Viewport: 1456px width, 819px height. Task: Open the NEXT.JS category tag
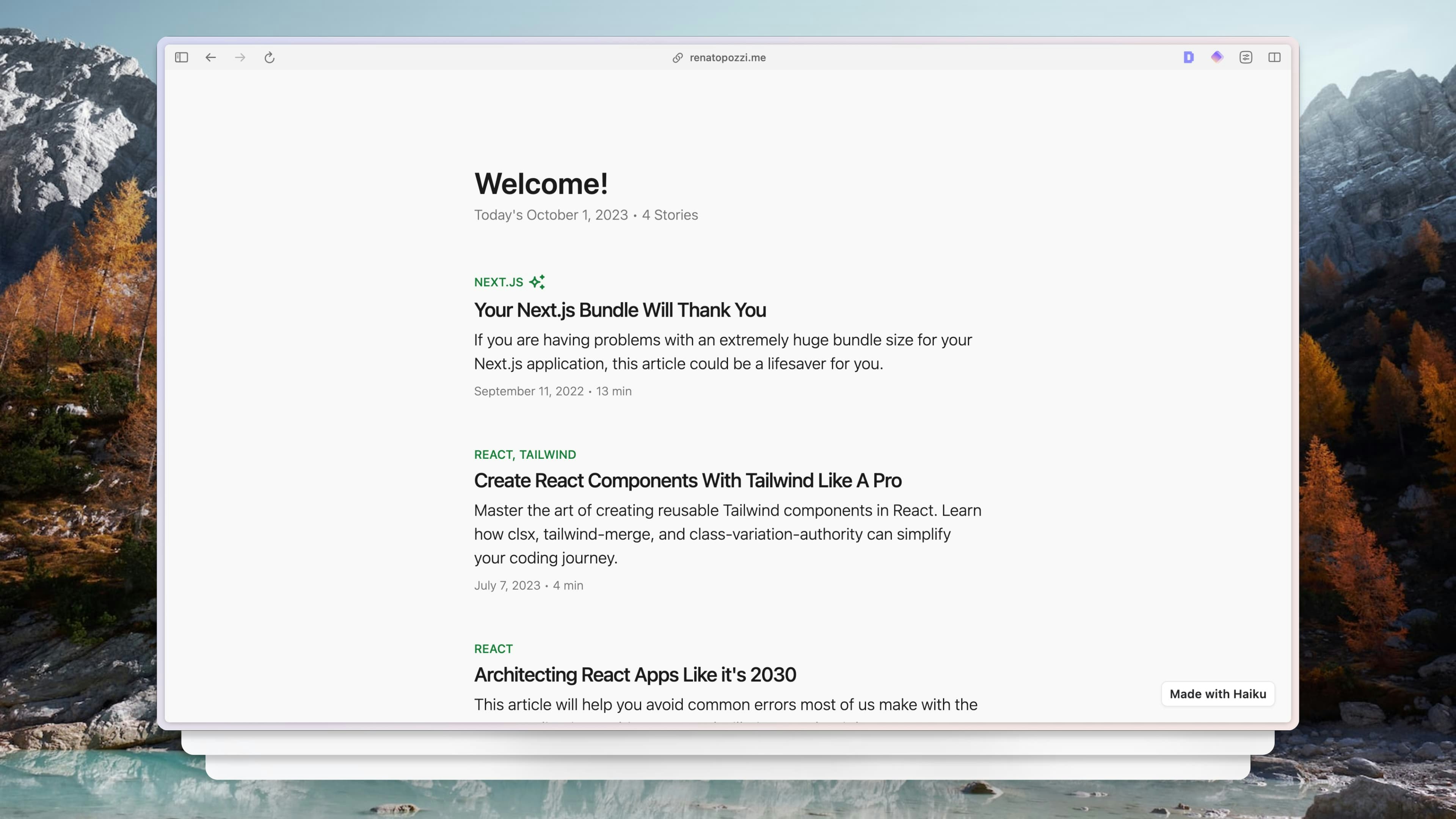point(499,282)
